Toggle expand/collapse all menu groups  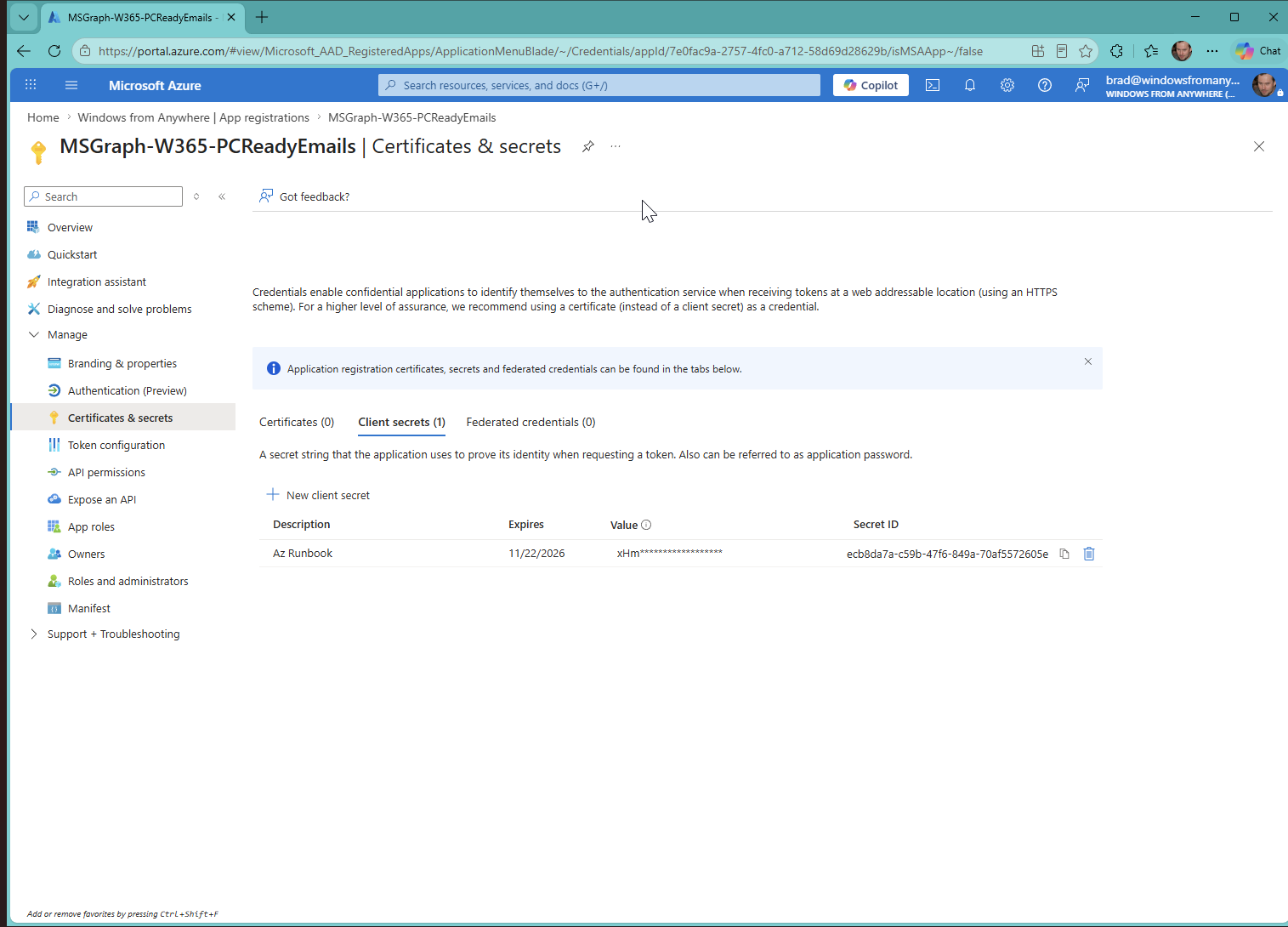(196, 196)
